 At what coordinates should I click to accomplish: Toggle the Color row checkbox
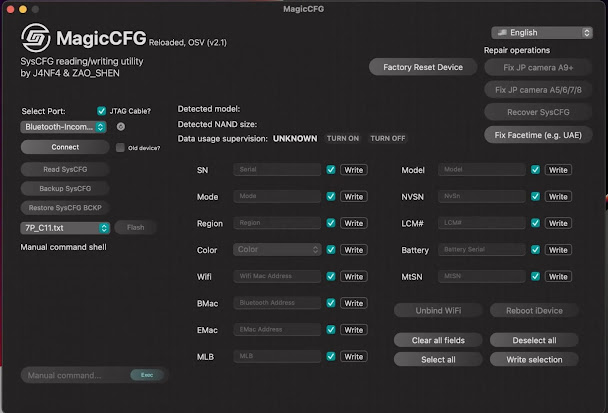331,249
